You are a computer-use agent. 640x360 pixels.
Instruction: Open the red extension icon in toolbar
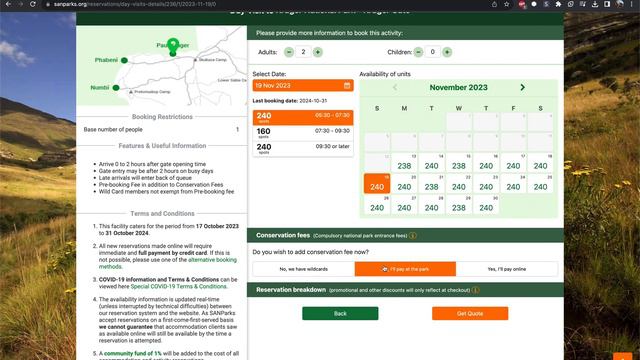(x=522, y=4)
